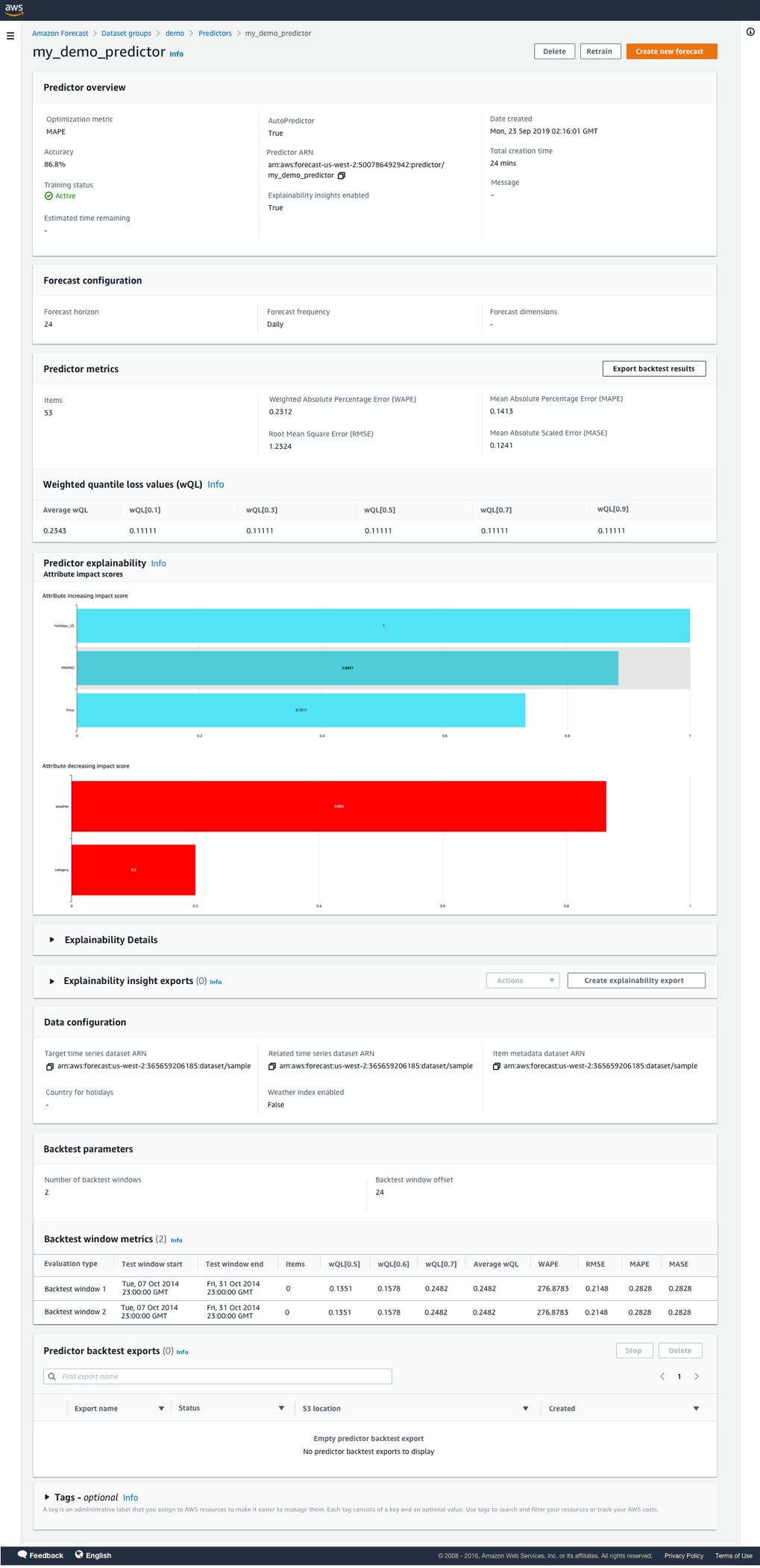Open the AWS logo home link
The width and height of the screenshot is (760, 1568).
click(x=13, y=9)
